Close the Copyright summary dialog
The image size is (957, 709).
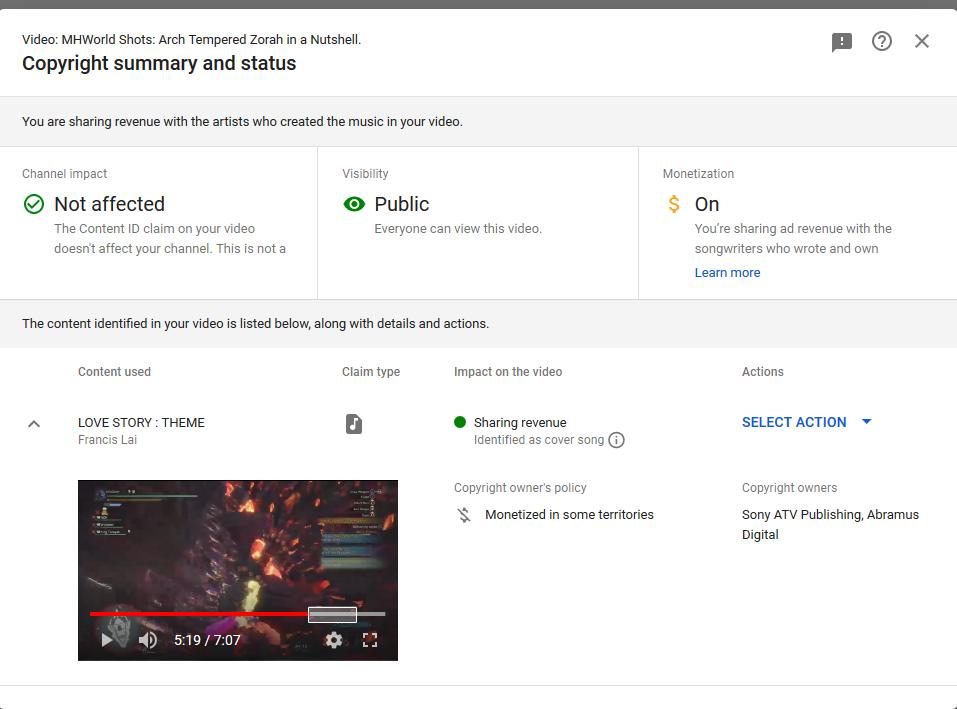pyautogui.click(x=922, y=41)
